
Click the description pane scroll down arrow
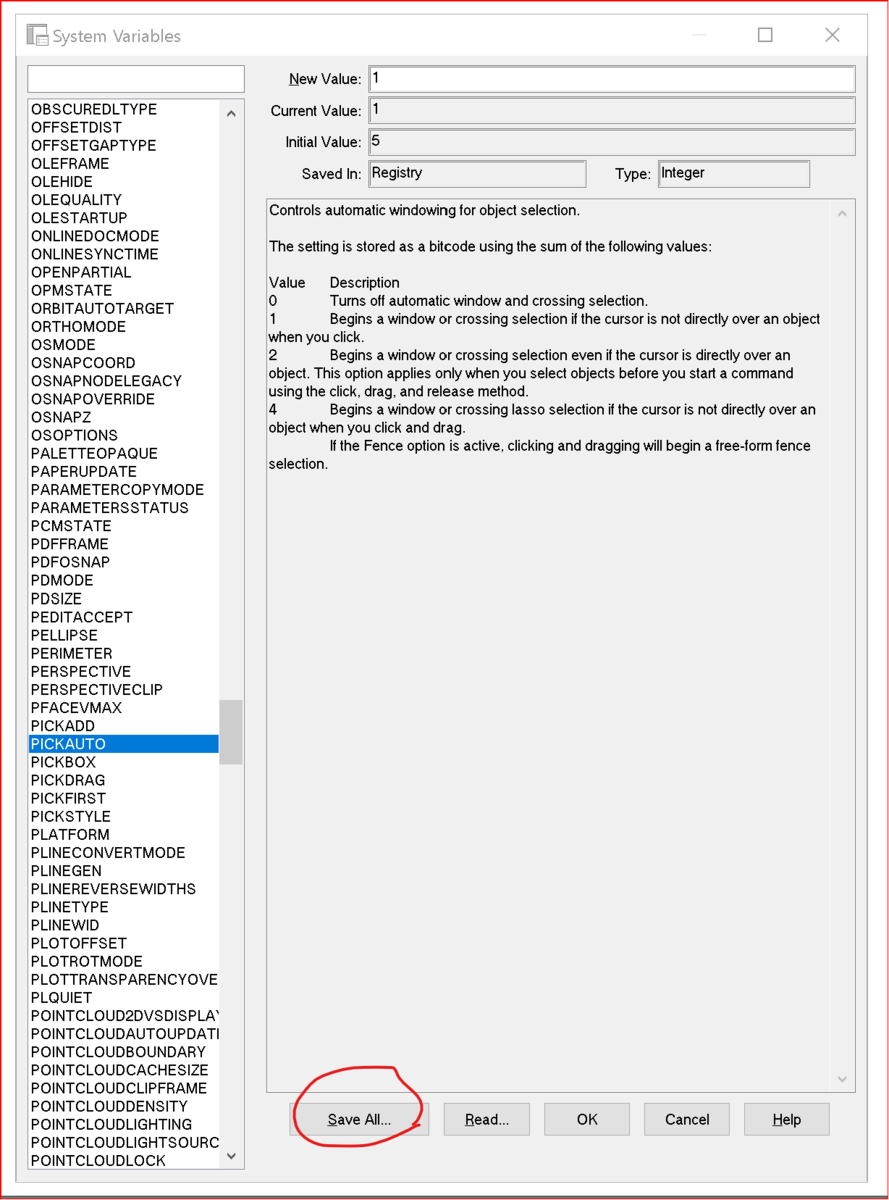coord(842,1079)
